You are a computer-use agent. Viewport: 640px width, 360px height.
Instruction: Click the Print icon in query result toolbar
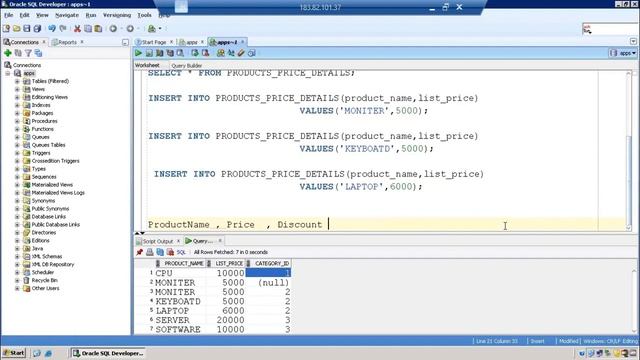150,252
